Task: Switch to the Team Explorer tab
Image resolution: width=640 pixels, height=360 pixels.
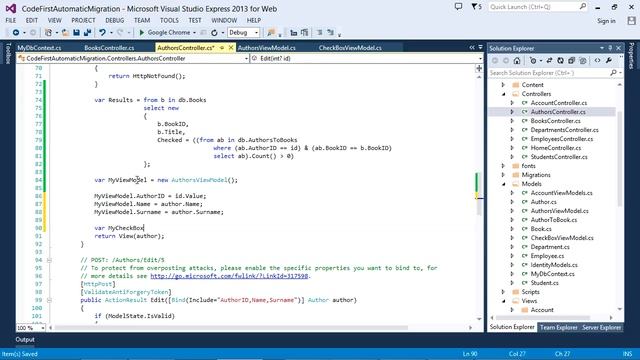Action: [558, 327]
